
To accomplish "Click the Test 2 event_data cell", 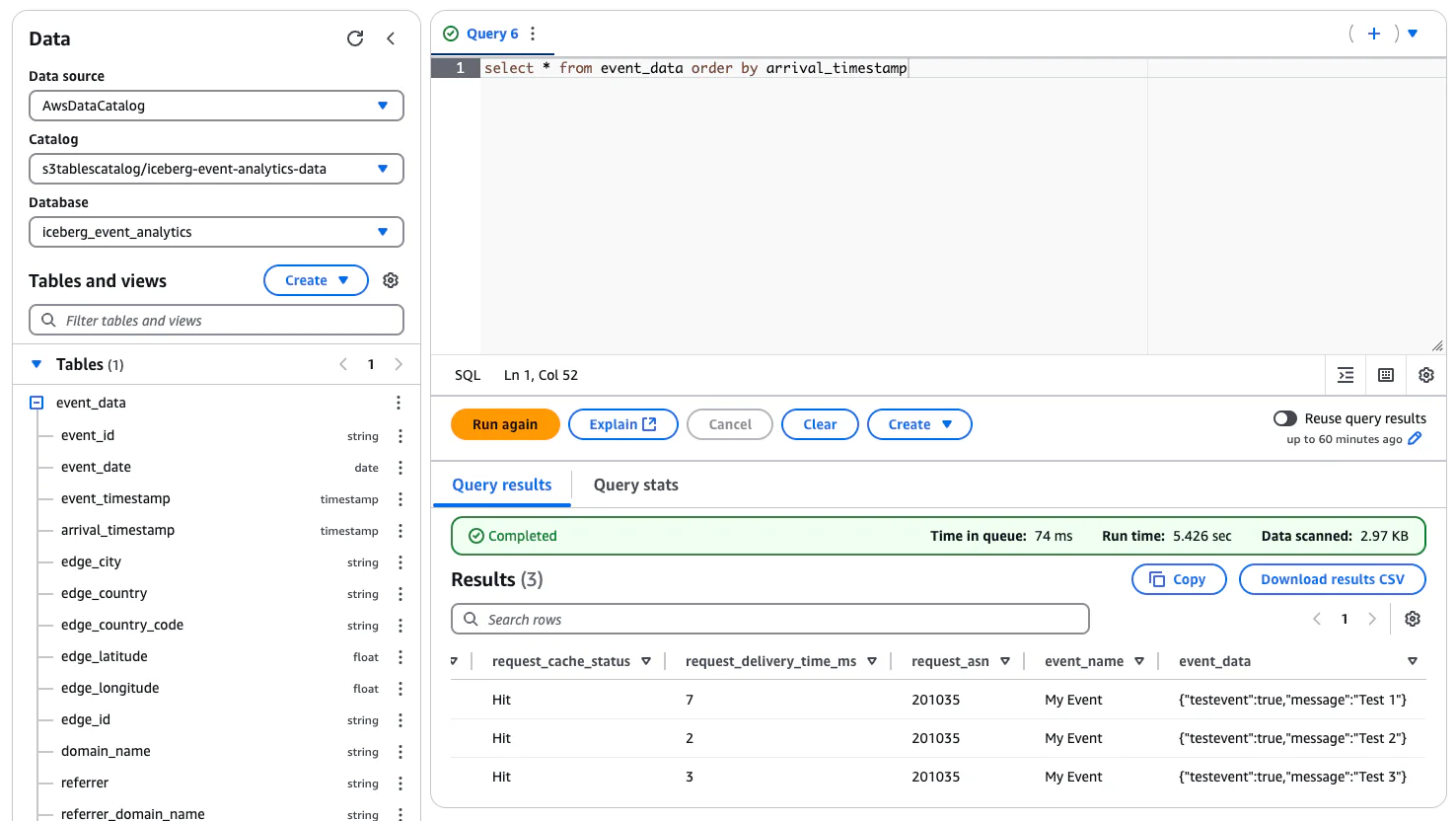I will (x=1292, y=738).
